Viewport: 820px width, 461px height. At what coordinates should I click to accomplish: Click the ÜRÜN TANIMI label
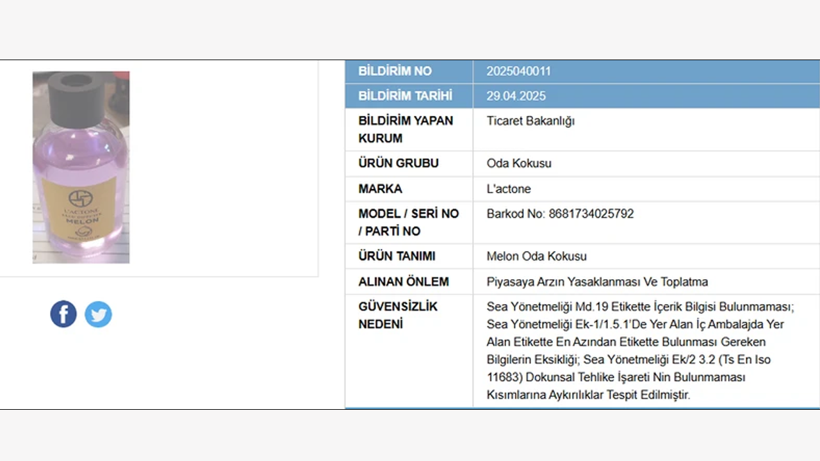397,256
